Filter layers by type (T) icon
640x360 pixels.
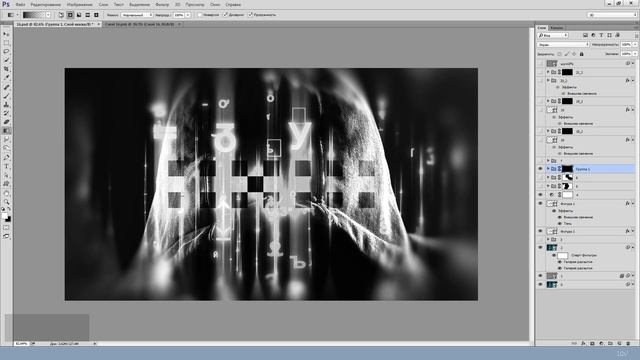601,36
